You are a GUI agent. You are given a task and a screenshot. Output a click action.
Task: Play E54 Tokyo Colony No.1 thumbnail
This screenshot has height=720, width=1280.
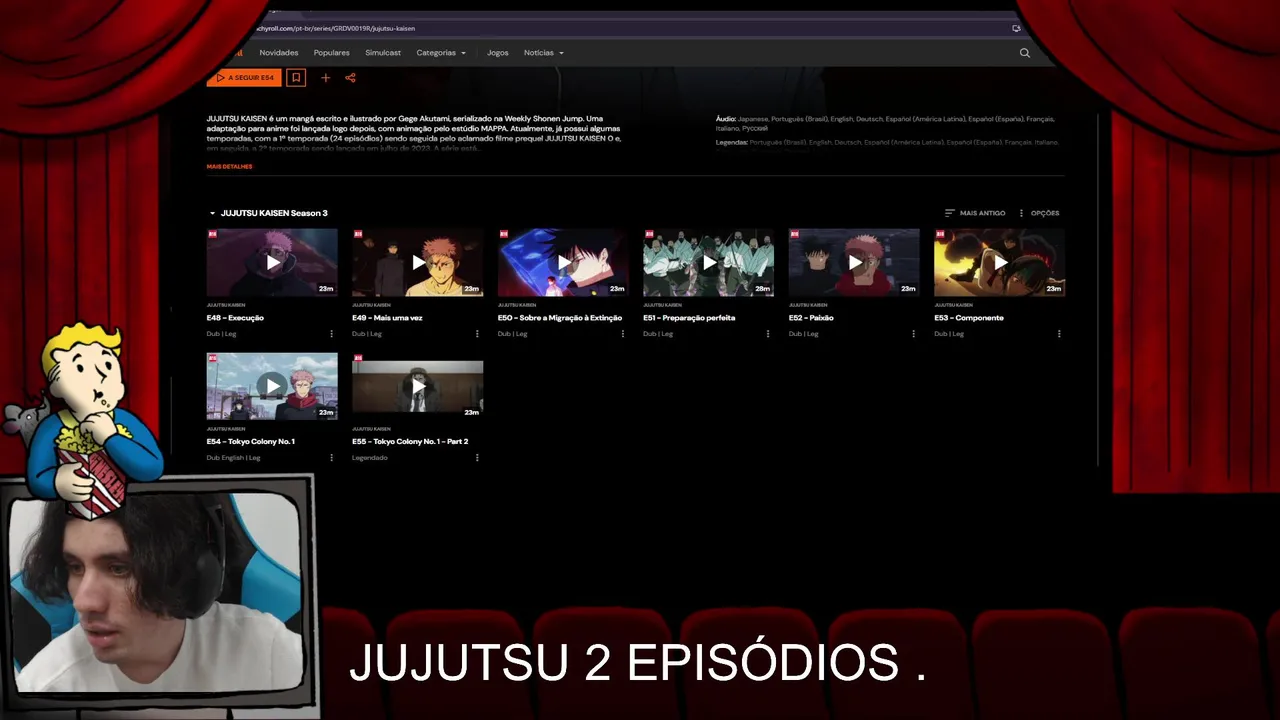[x=272, y=386]
